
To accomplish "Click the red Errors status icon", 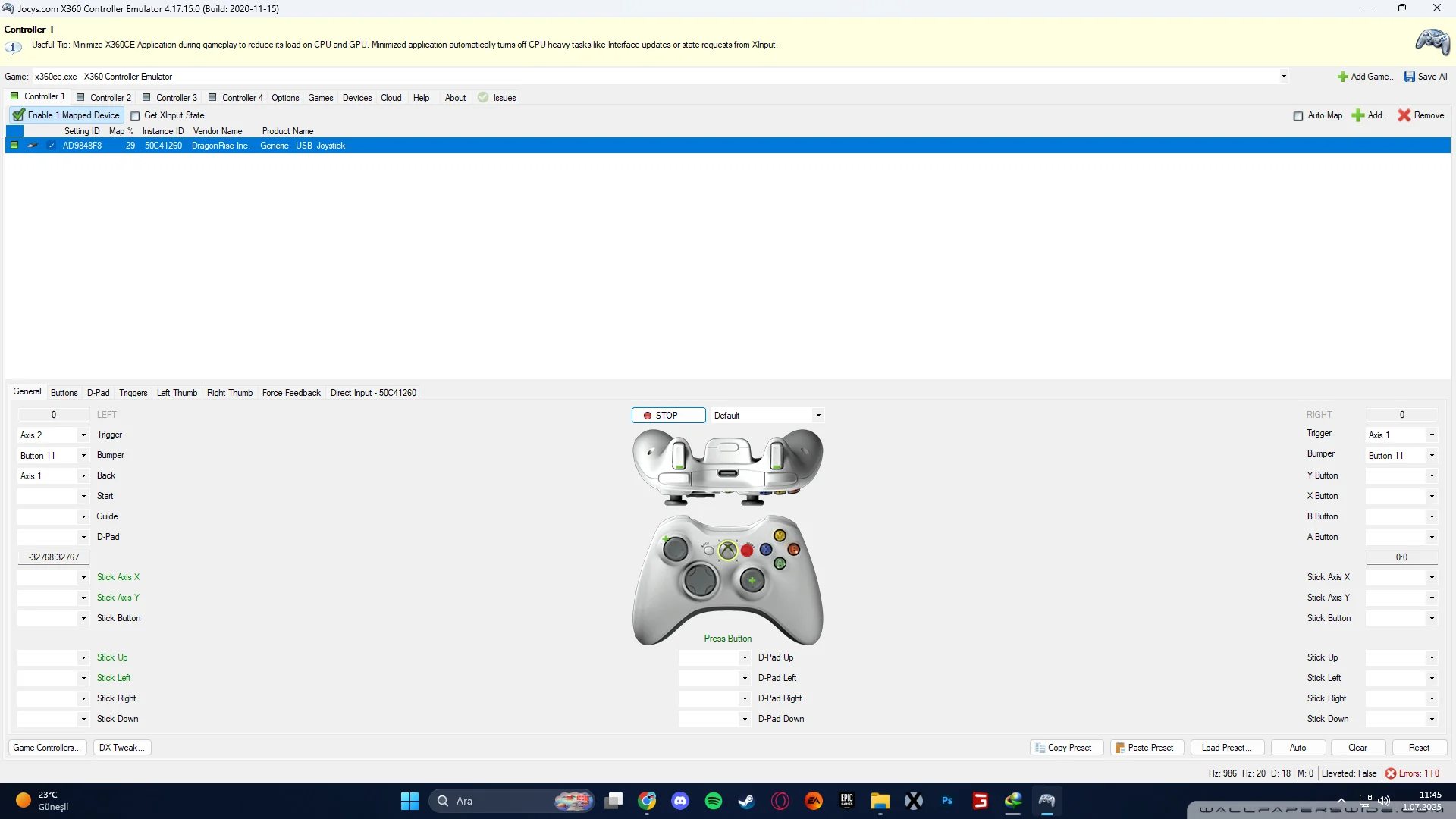I will [x=1391, y=773].
